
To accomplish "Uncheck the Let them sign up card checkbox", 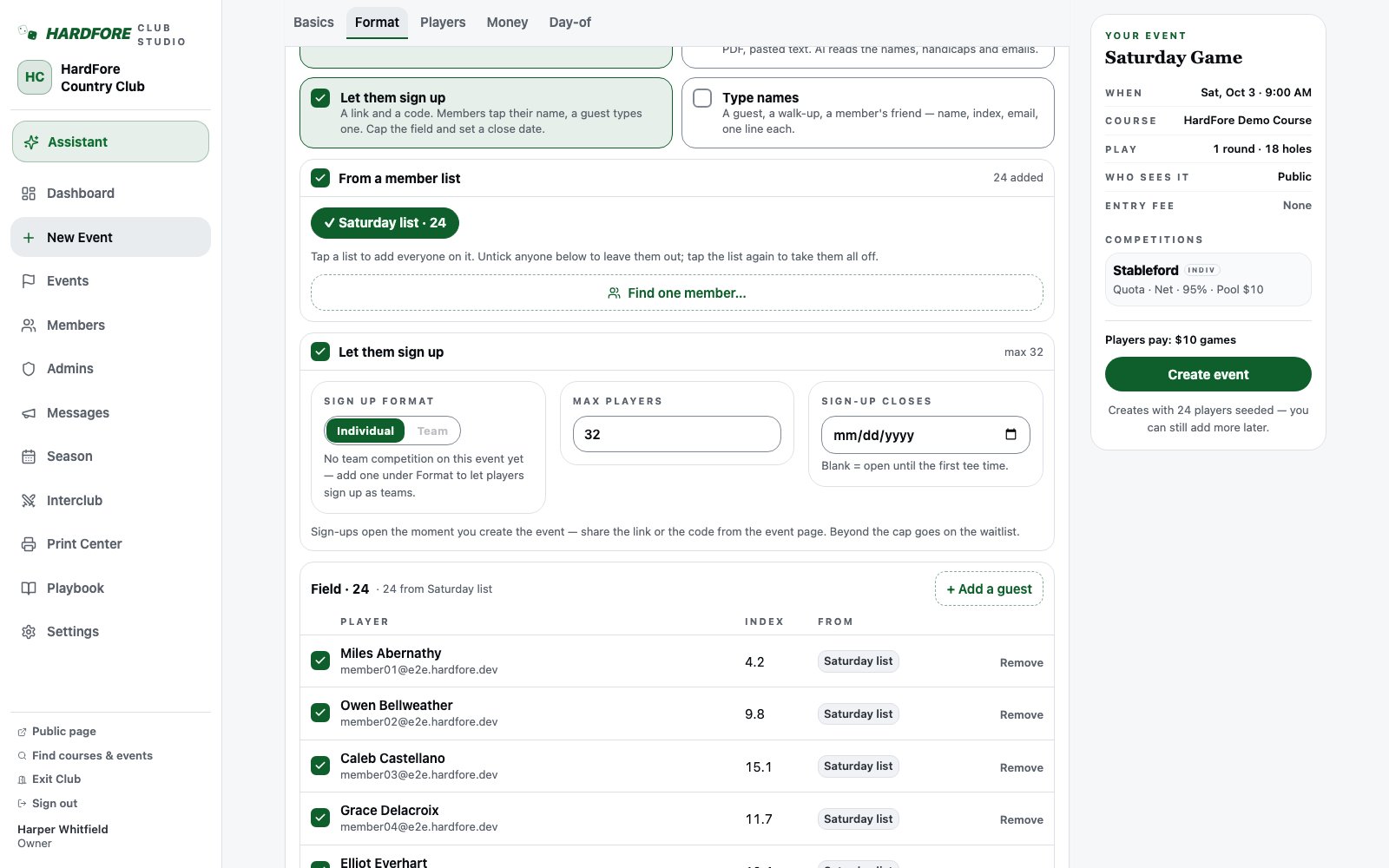I will tap(320, 98).
